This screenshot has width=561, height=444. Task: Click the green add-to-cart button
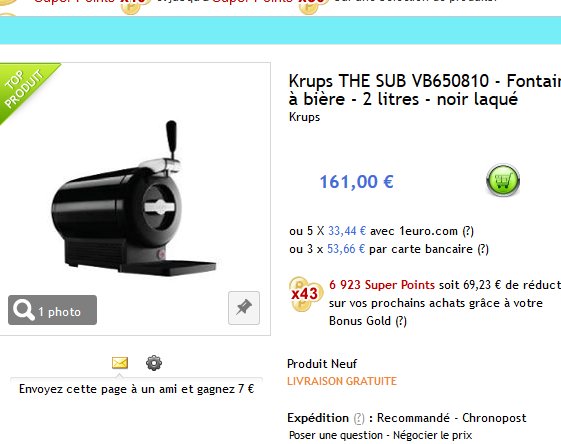(503, 180)
